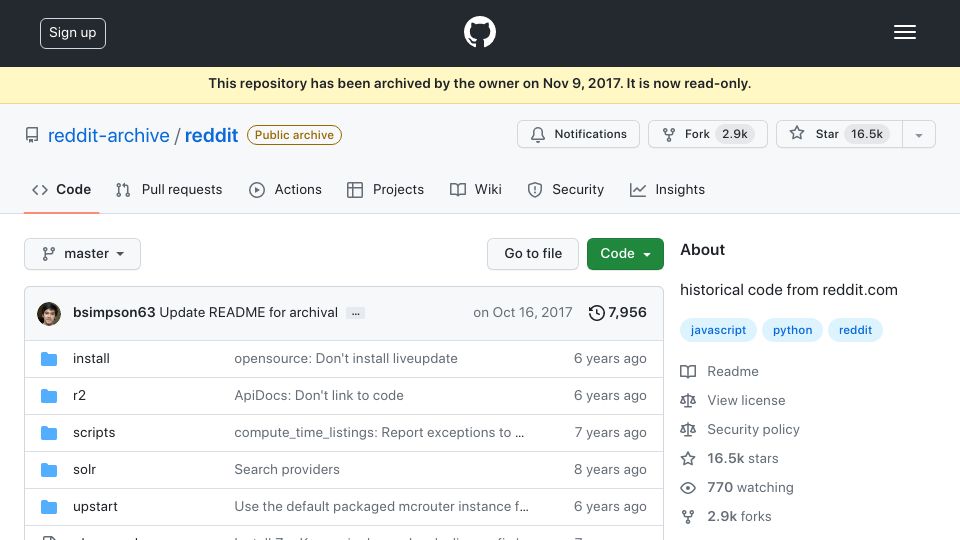Click the Go to file button
The width and height of the screenshot is (960, 540).
(x=533, y=254)
